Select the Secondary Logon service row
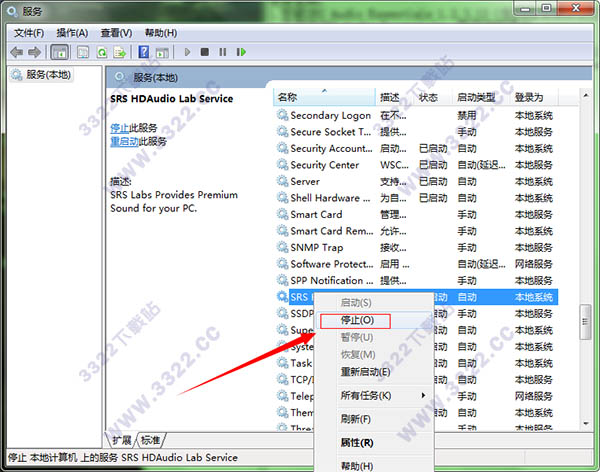 pyautogui.click(x=415, y=115)
